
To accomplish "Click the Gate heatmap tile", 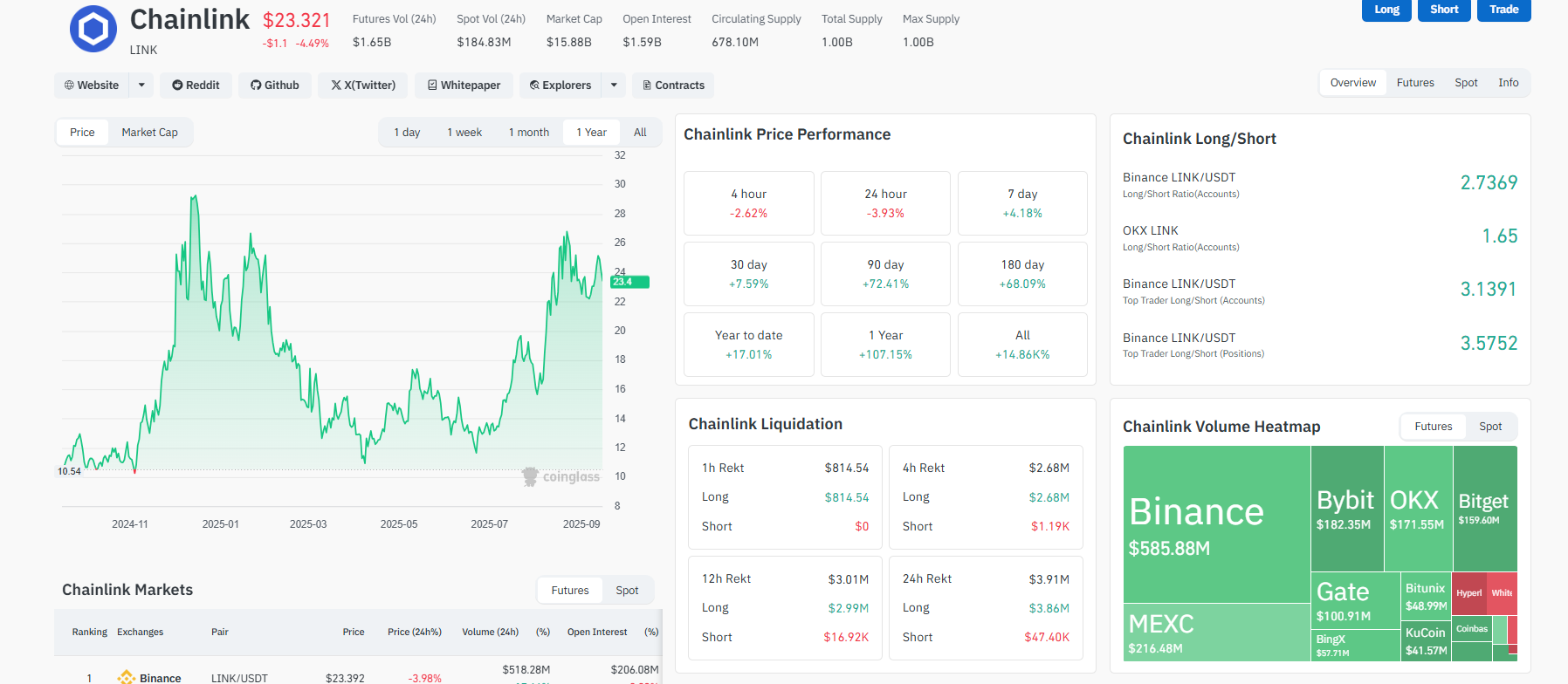I will coord(1355,600).
